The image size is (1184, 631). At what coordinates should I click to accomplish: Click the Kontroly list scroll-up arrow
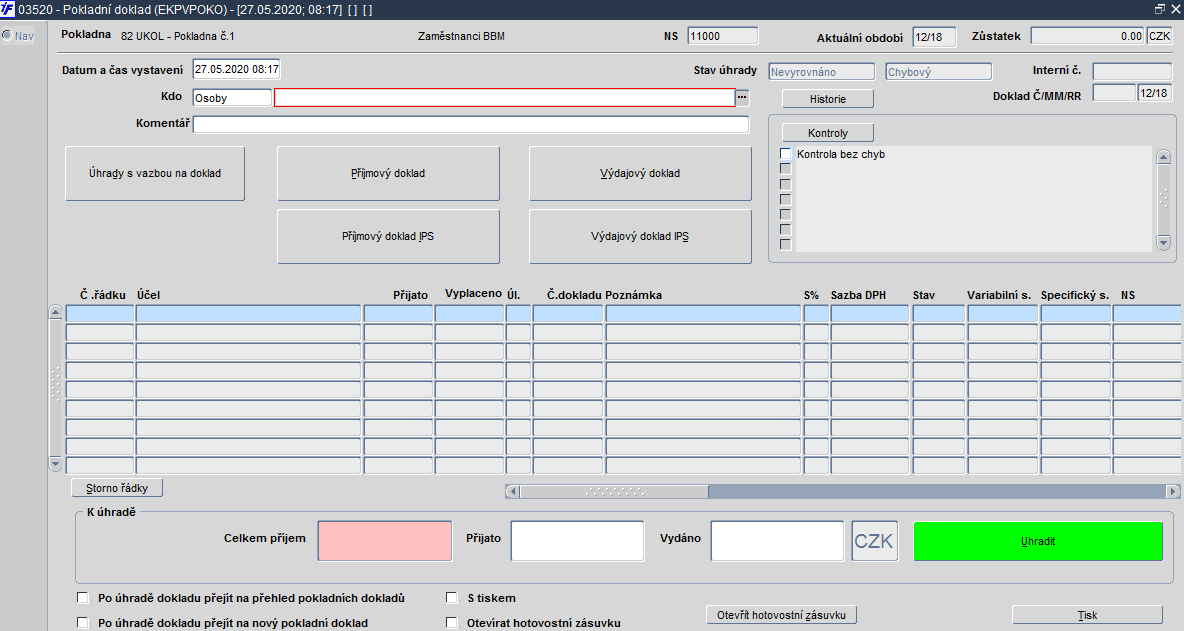(x=1162, y=157)
